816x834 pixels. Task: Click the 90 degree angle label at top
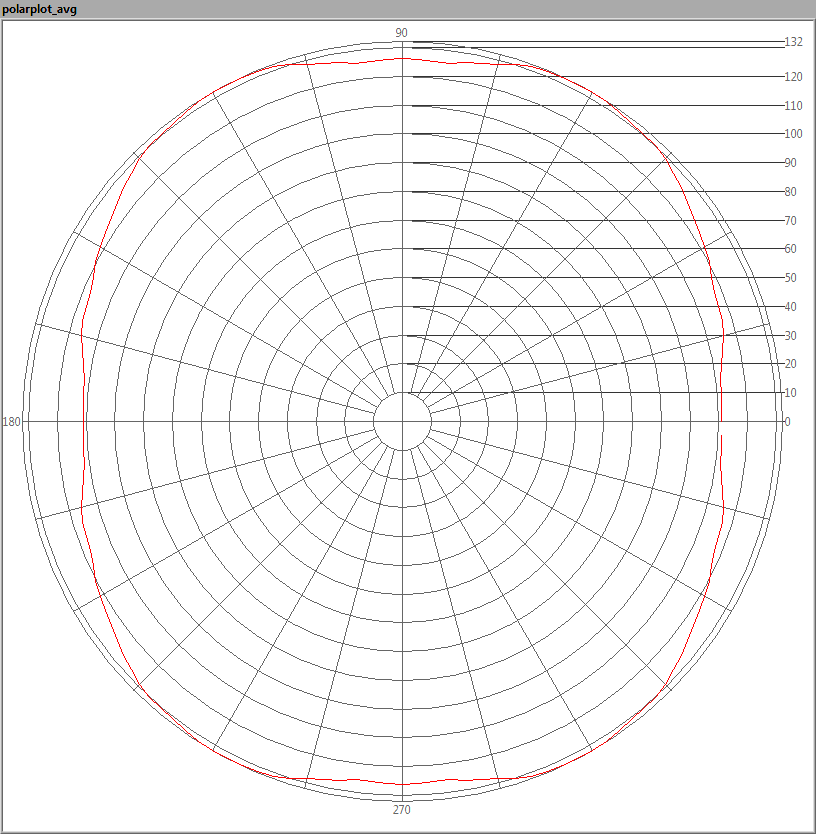point(401,33)
